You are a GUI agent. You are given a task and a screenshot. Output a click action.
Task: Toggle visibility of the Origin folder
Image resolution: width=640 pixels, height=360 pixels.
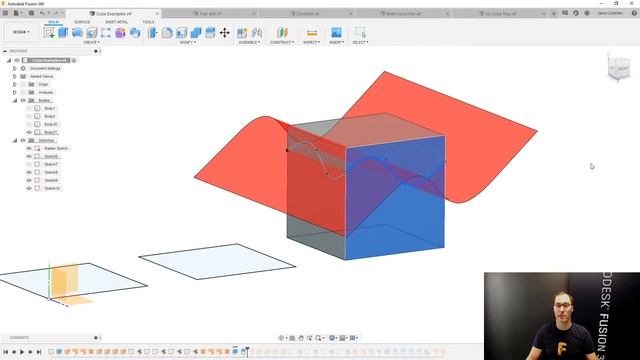point(23,84)
